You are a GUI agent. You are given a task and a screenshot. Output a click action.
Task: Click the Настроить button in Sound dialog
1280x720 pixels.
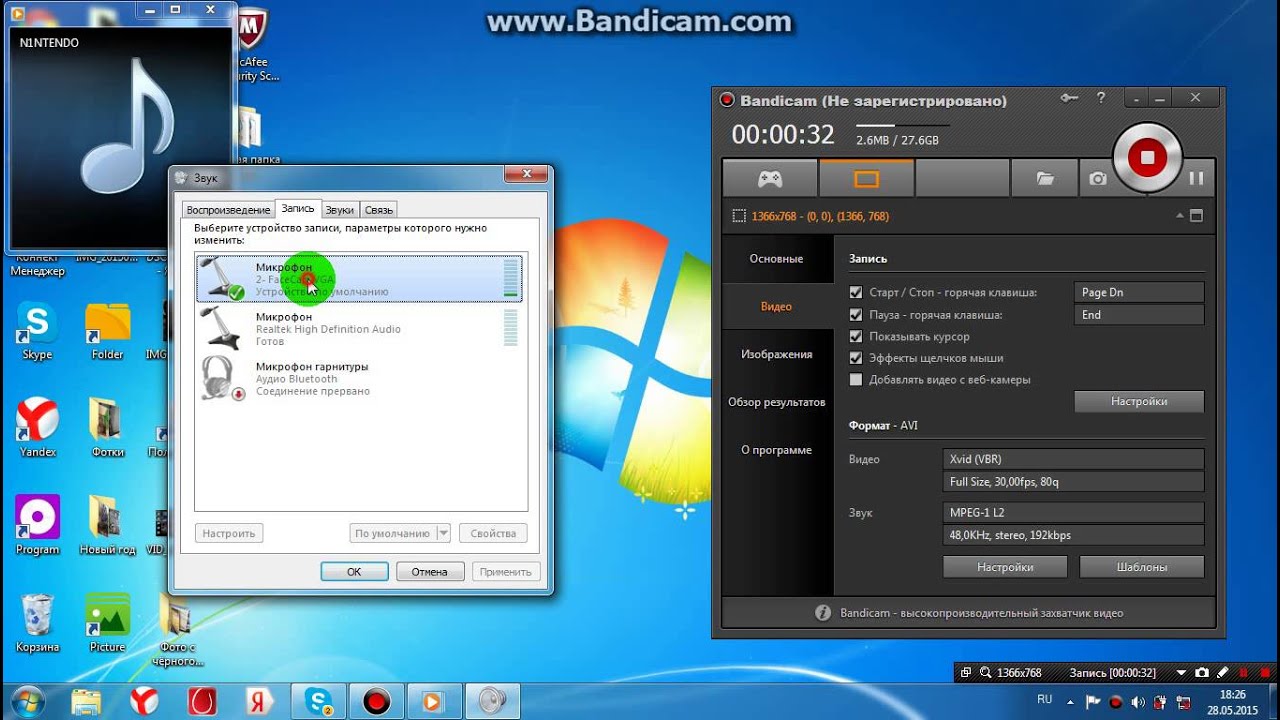pos(229,534)
